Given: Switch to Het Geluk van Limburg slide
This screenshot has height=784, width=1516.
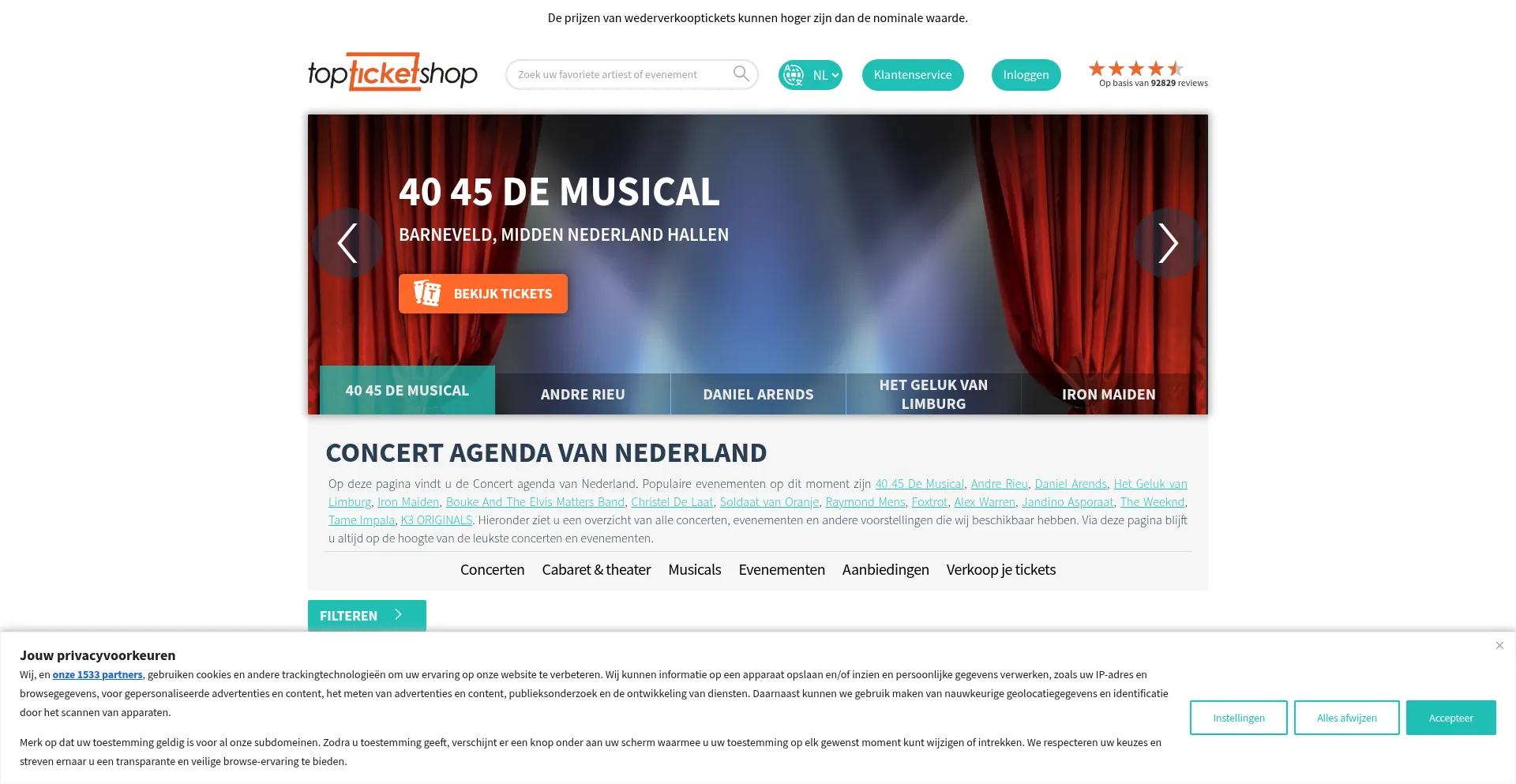Looking at the screenshot, I should coord(933,394).
